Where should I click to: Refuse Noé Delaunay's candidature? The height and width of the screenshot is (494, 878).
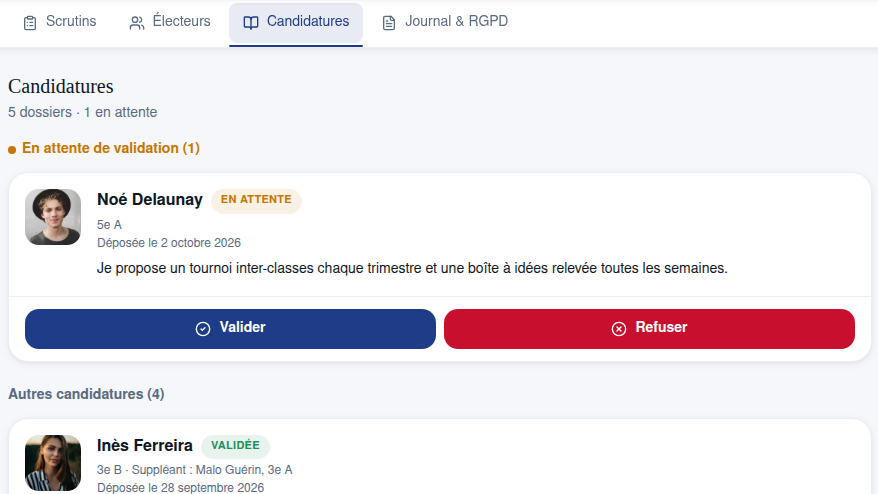click(649, 329)
